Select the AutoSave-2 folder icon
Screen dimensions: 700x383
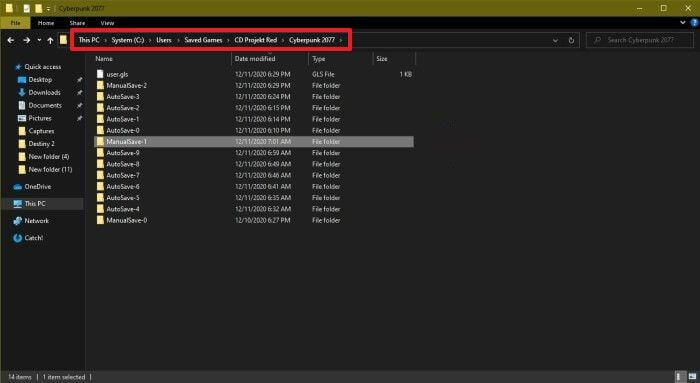click(x=100, y=108)
